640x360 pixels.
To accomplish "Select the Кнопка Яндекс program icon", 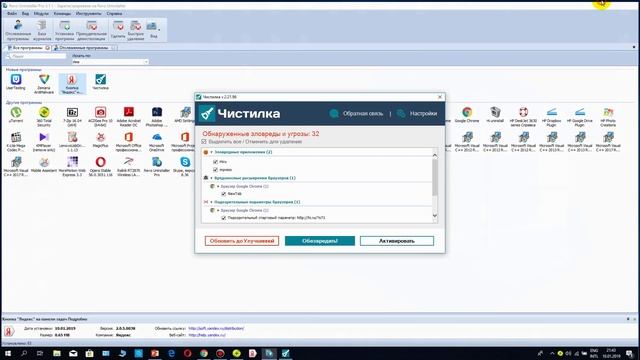I will coord(72,84).
